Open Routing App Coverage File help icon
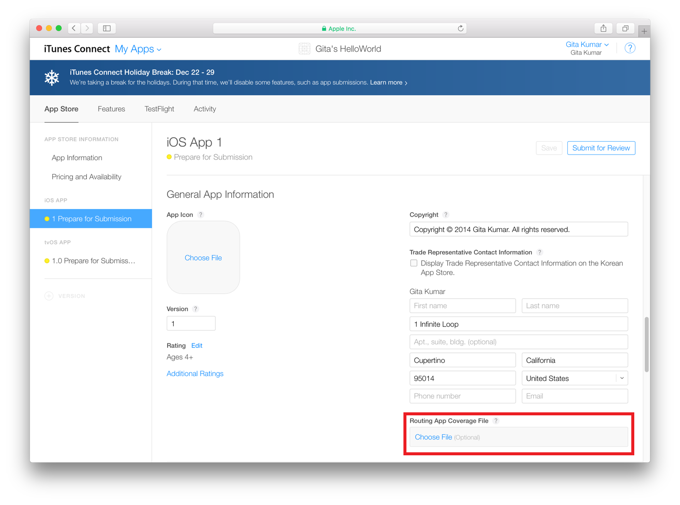The width and height of the screenshot is (680, 505). [x=496, y=420]
